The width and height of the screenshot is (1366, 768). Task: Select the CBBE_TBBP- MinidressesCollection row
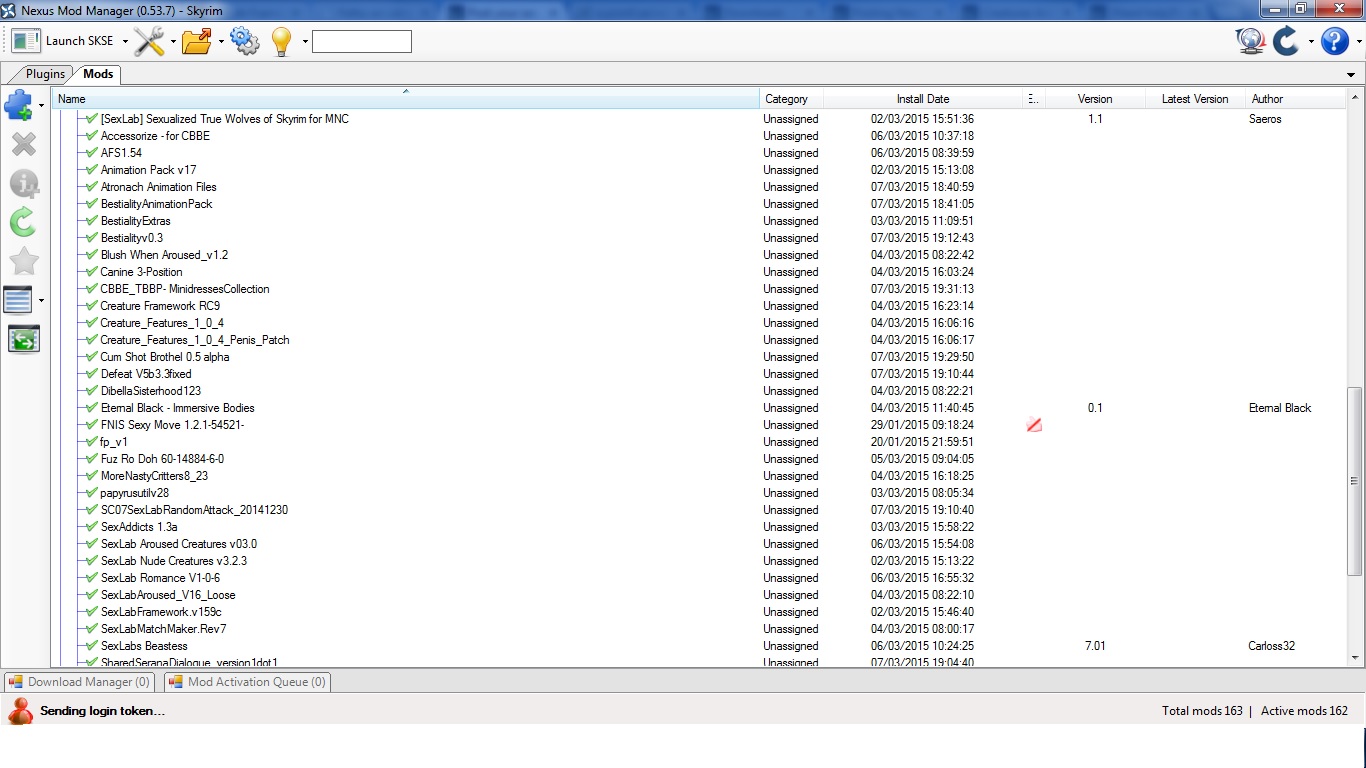click(x=700, y=289)
